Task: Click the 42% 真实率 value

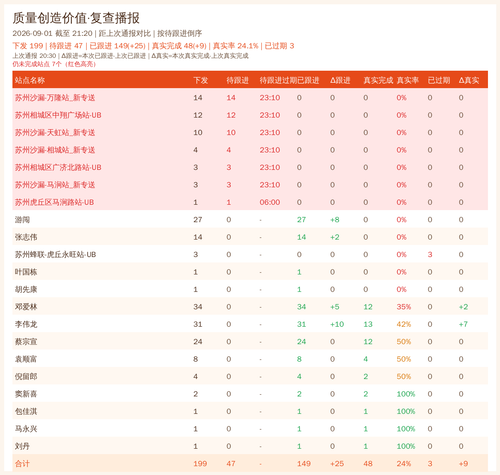Action: click(x=404, y=324)
